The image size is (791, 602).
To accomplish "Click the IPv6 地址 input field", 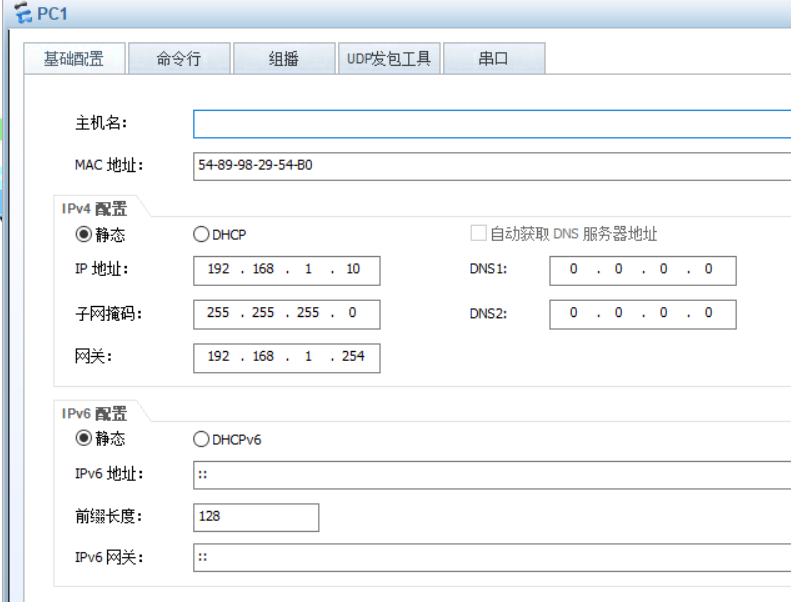I will (492, 475).
